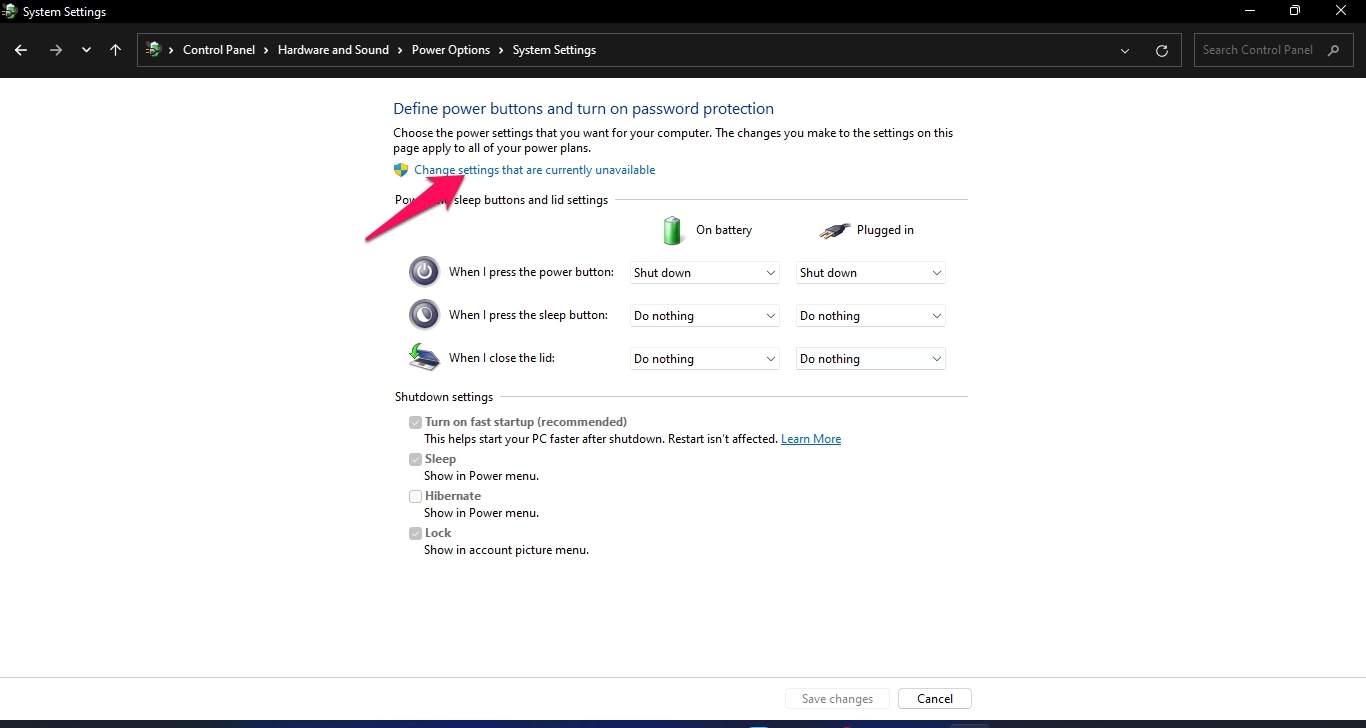Viewport: 1366px width, 728px height.
Task: Click Change settings that are currently unavailable
Action: [535, 170]
